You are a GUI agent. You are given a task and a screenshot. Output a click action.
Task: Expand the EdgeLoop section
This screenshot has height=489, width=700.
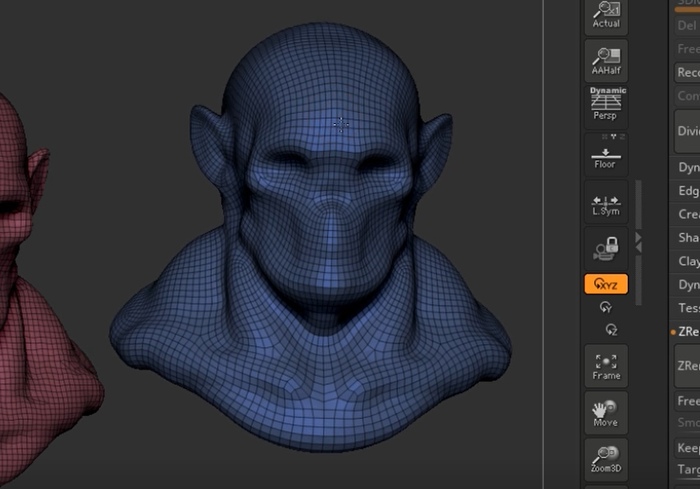coord(688,191)
